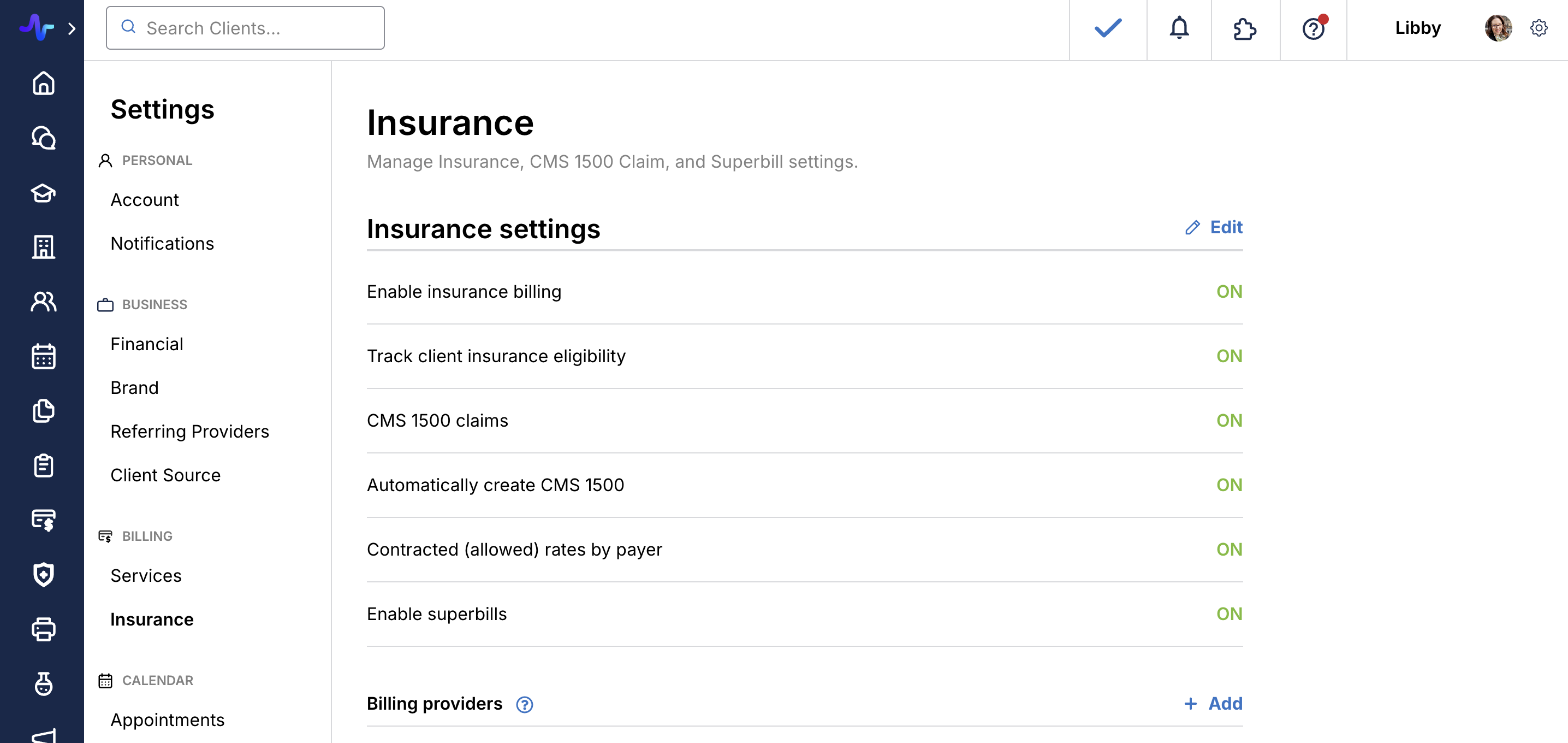Open the Calendar sidebar icon
This screenshot has height=743, width=1568.
(43, 356)
